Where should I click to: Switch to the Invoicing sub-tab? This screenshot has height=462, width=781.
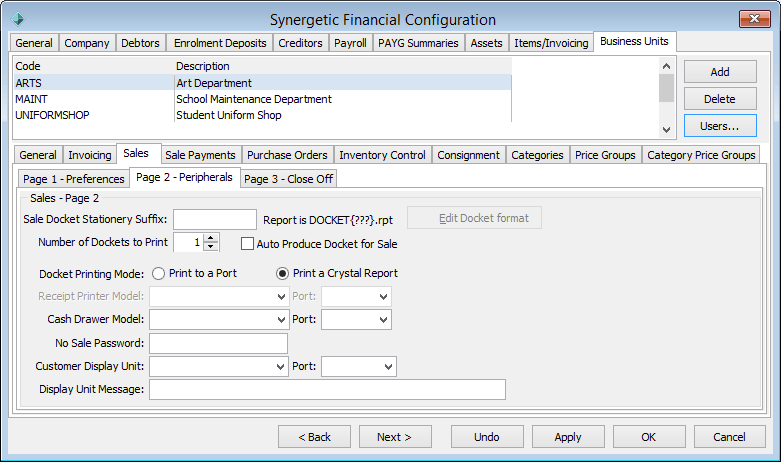click(x=90, y=155)
